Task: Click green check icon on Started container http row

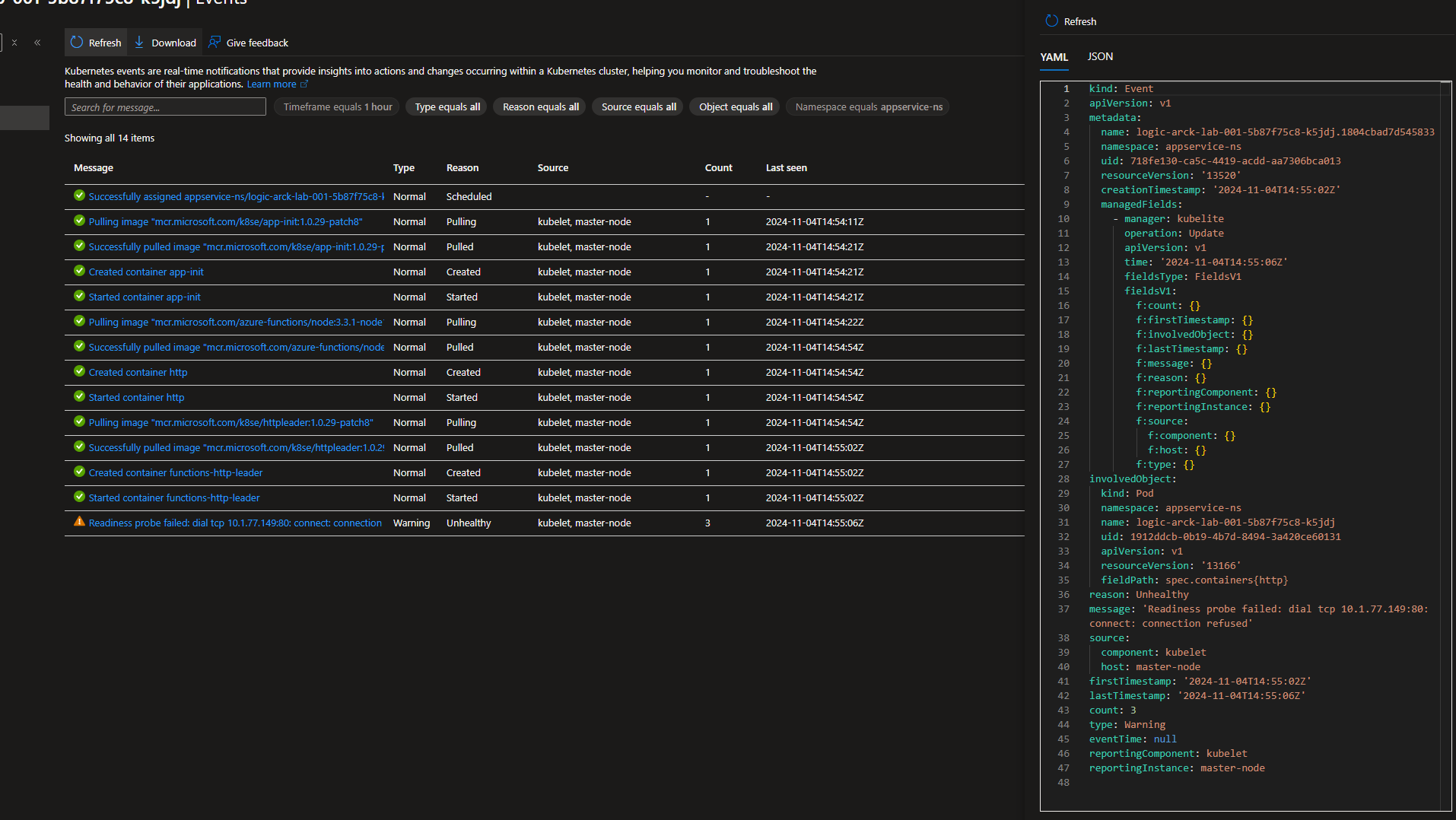Action: [79, 396]
